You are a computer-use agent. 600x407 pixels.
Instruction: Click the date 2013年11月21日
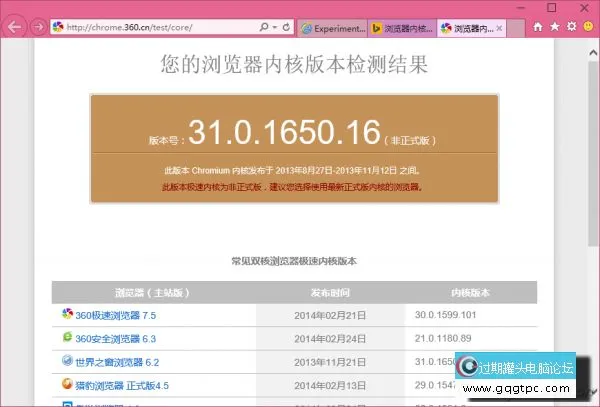[x=330, y=362]
